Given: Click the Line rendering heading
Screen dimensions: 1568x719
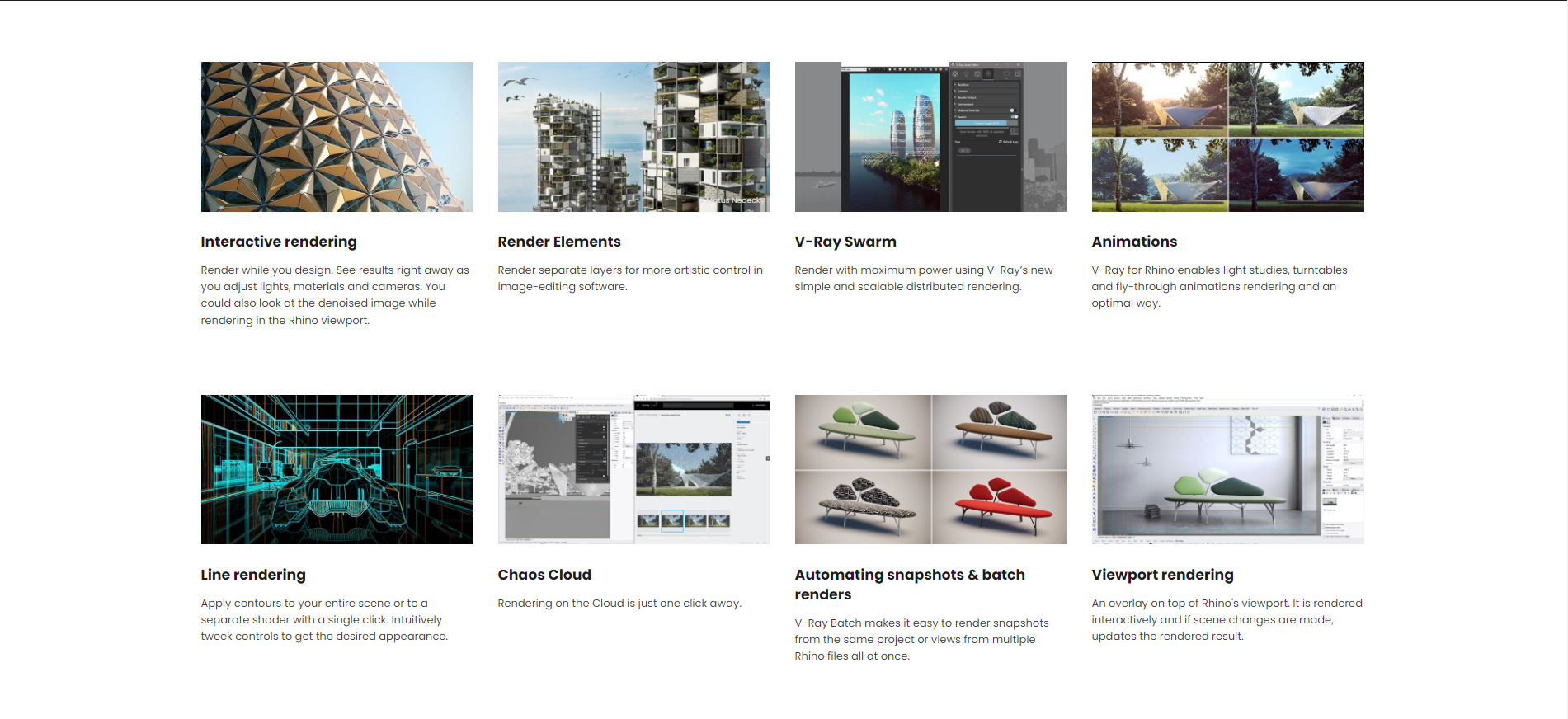Looking at the screenshot, I should coord(253,575).
